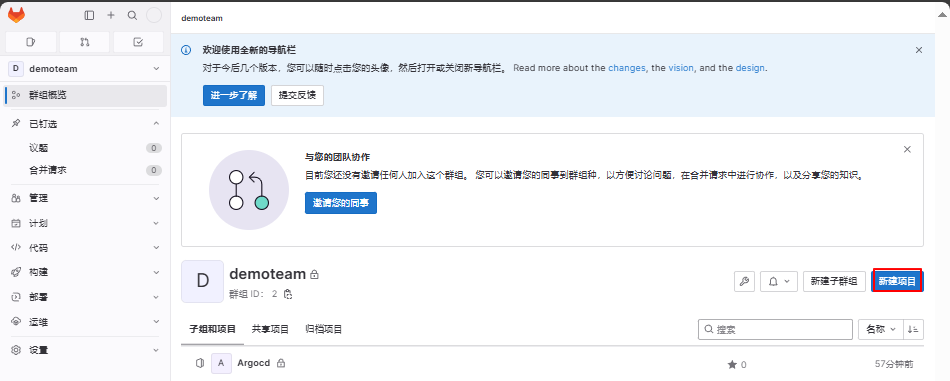Open pinned 合并请求 item
The image size is (950, 381).
[x=85, y=170]
